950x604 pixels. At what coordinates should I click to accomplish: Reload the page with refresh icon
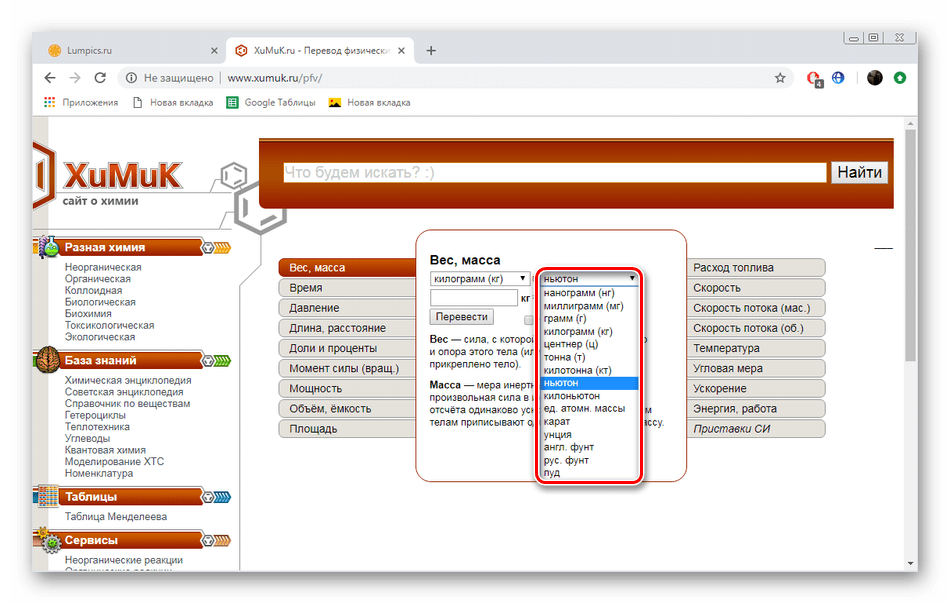100,78
